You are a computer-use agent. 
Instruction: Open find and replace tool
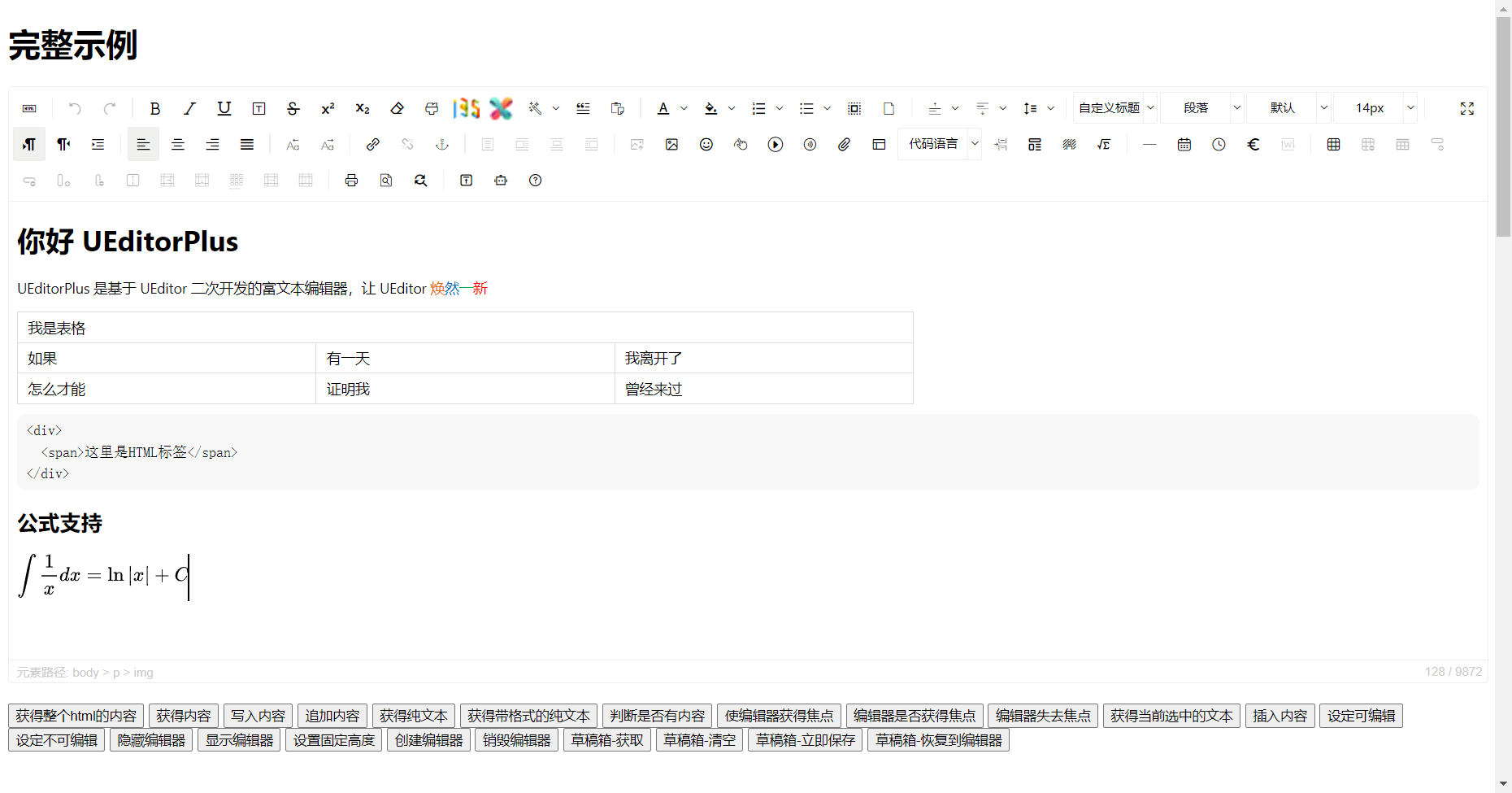coord(420,181)
